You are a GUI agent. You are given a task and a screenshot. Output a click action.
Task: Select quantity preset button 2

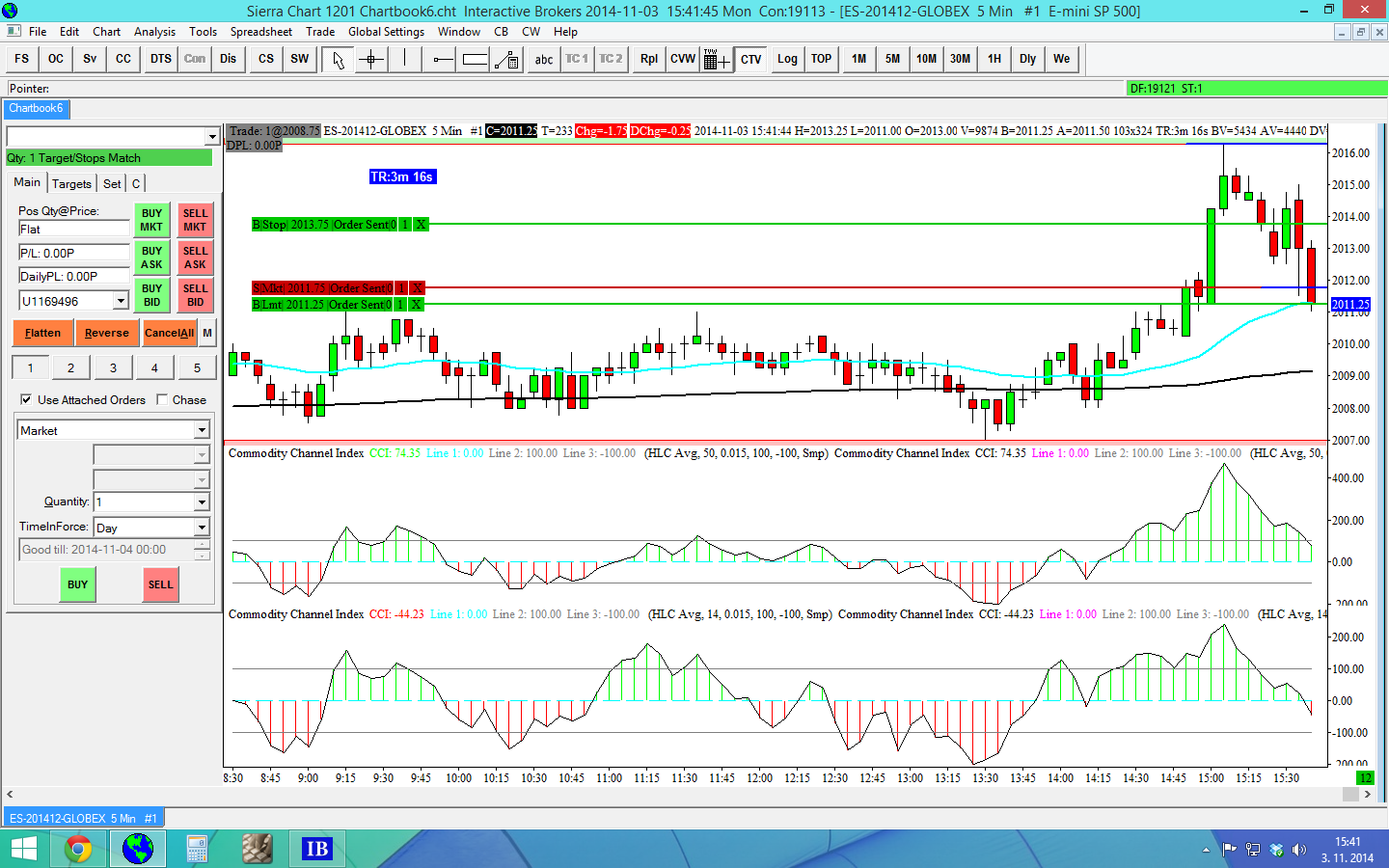tap(71, 367)
